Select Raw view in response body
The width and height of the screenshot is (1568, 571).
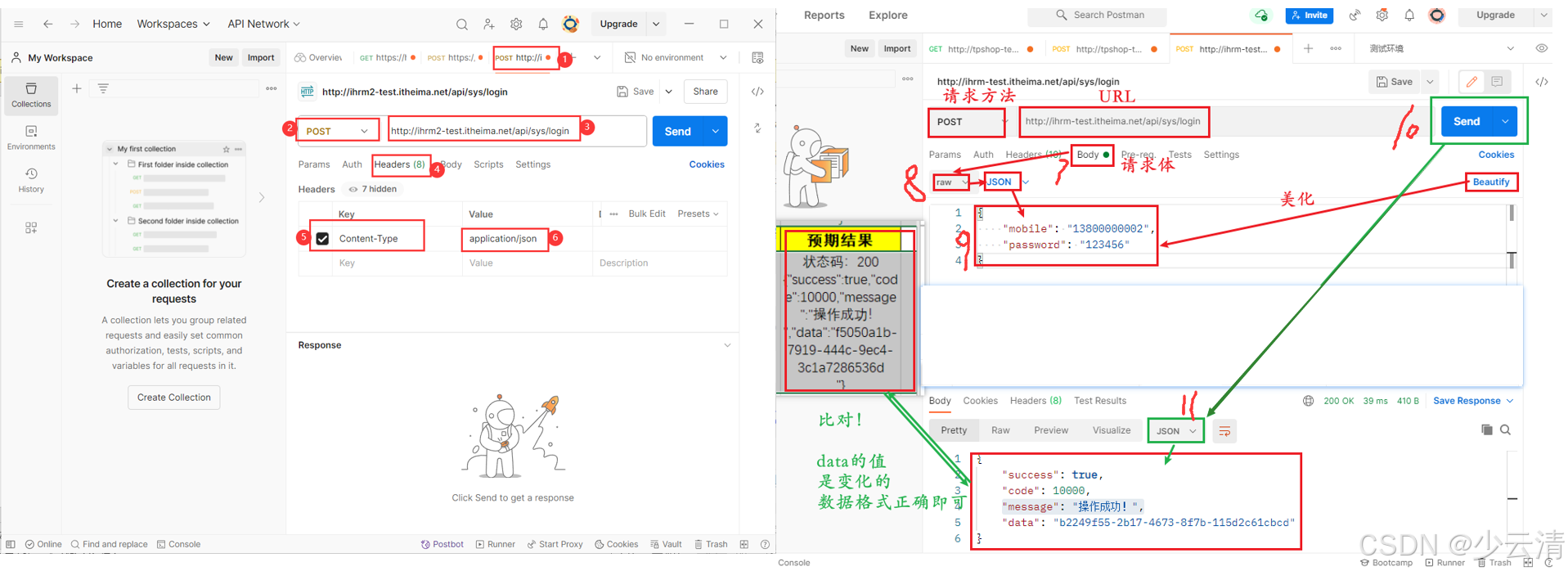(1000, 430)
